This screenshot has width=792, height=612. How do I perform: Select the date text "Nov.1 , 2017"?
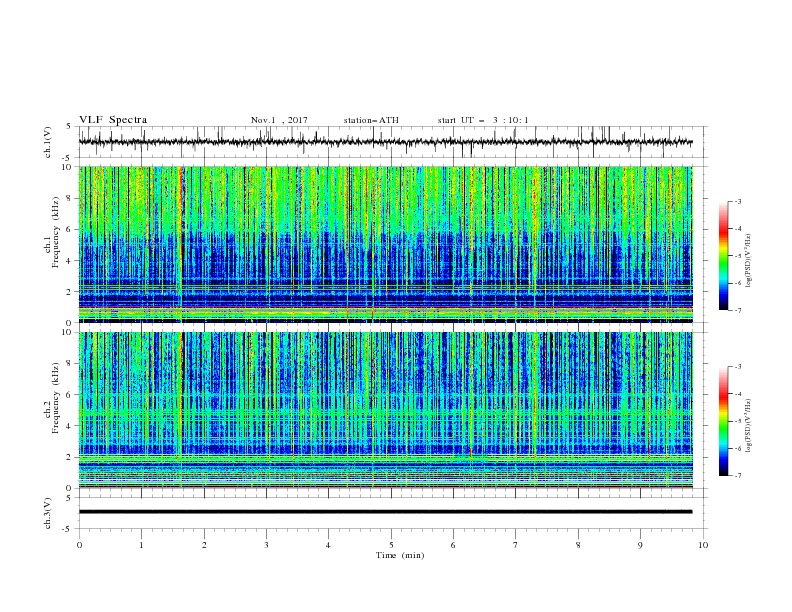[x=279, y=120]
